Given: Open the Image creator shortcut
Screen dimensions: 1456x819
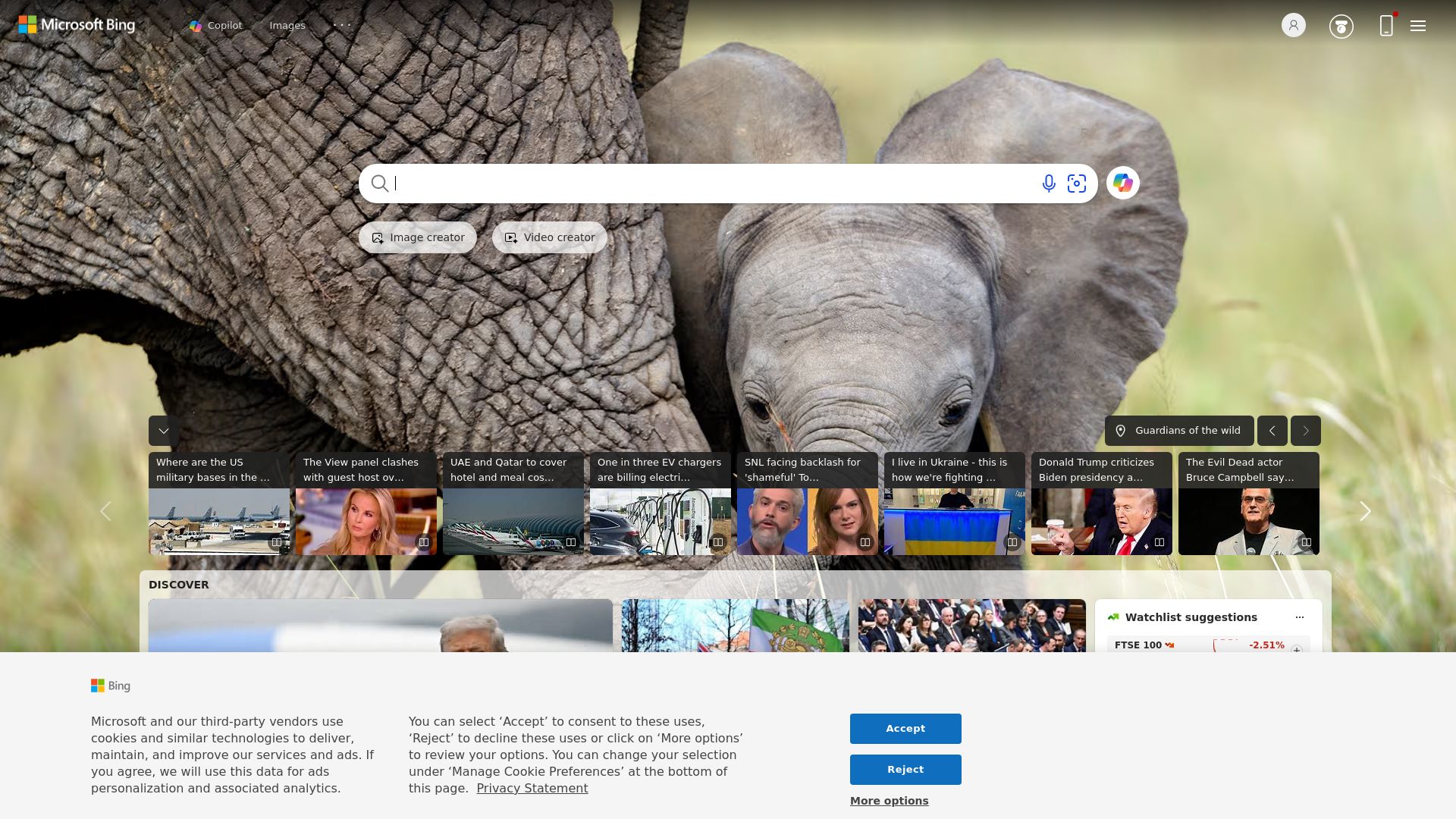Looking at the screenshot, I should tap(417, 237).
